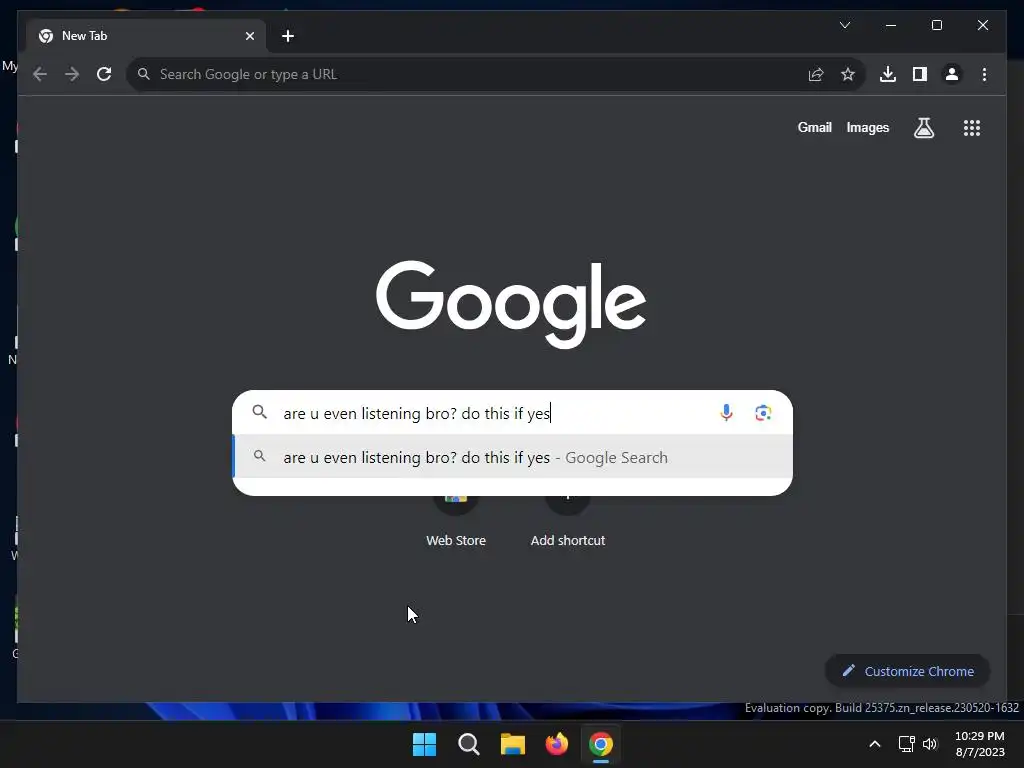Click the magnifier icon in search box
The height and width of the screenshot is (768, 1024).
tap(260, 412)
